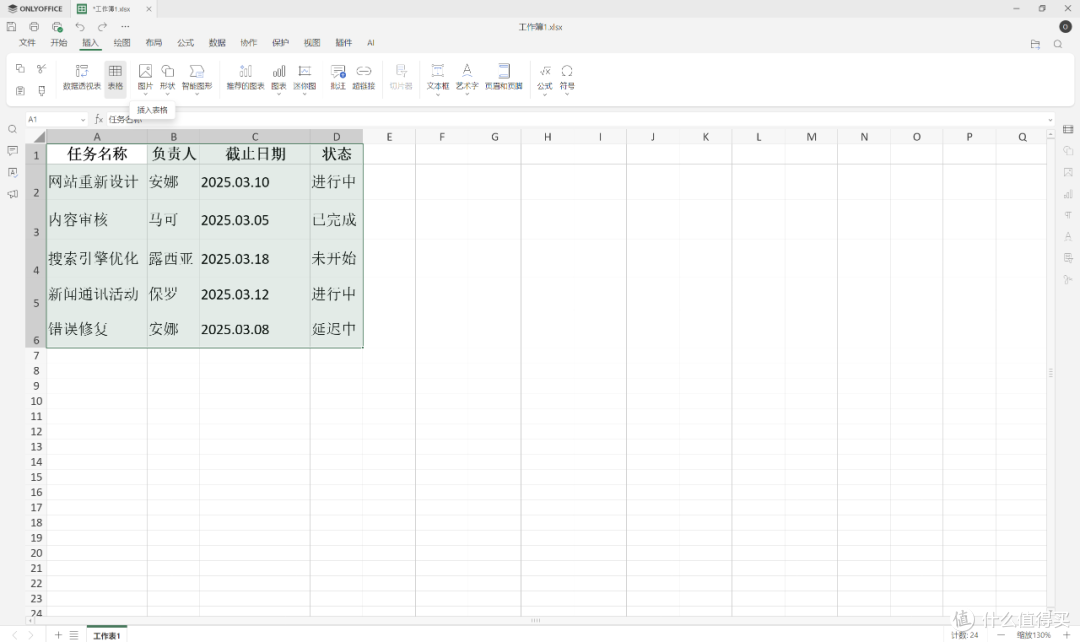The width and height of the screenshot is (1080, 642).
Task: Switch to the Data (数据) tab
Action: 217,43
